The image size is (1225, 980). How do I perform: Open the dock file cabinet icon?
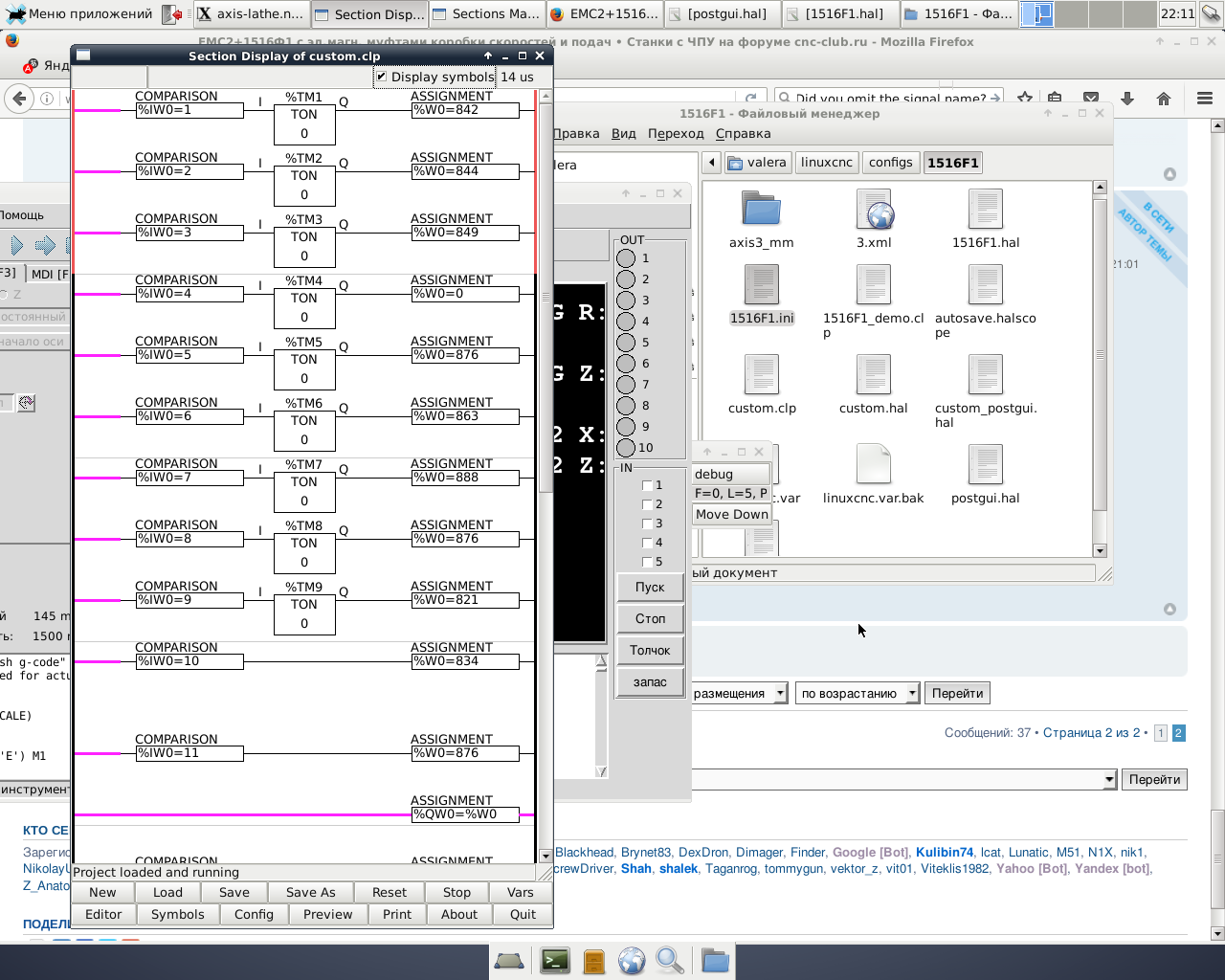point(593,960)
